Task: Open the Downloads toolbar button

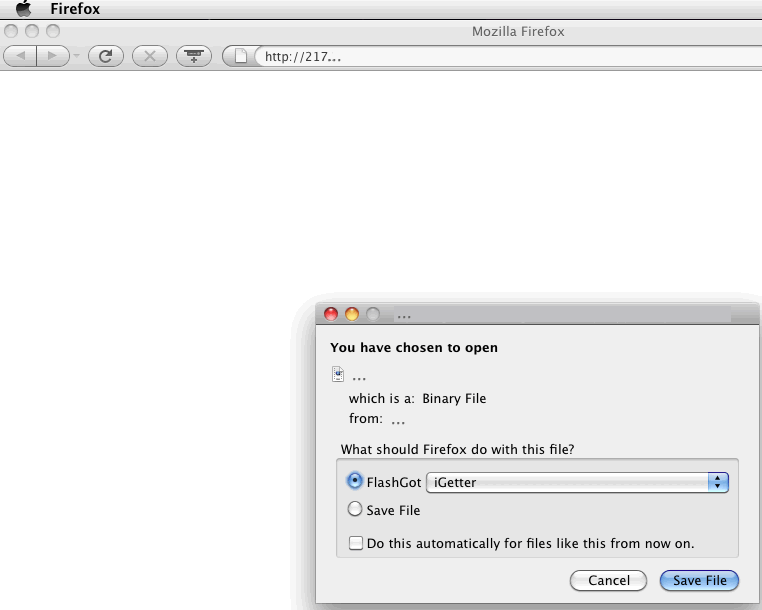Action: (194, 56)
